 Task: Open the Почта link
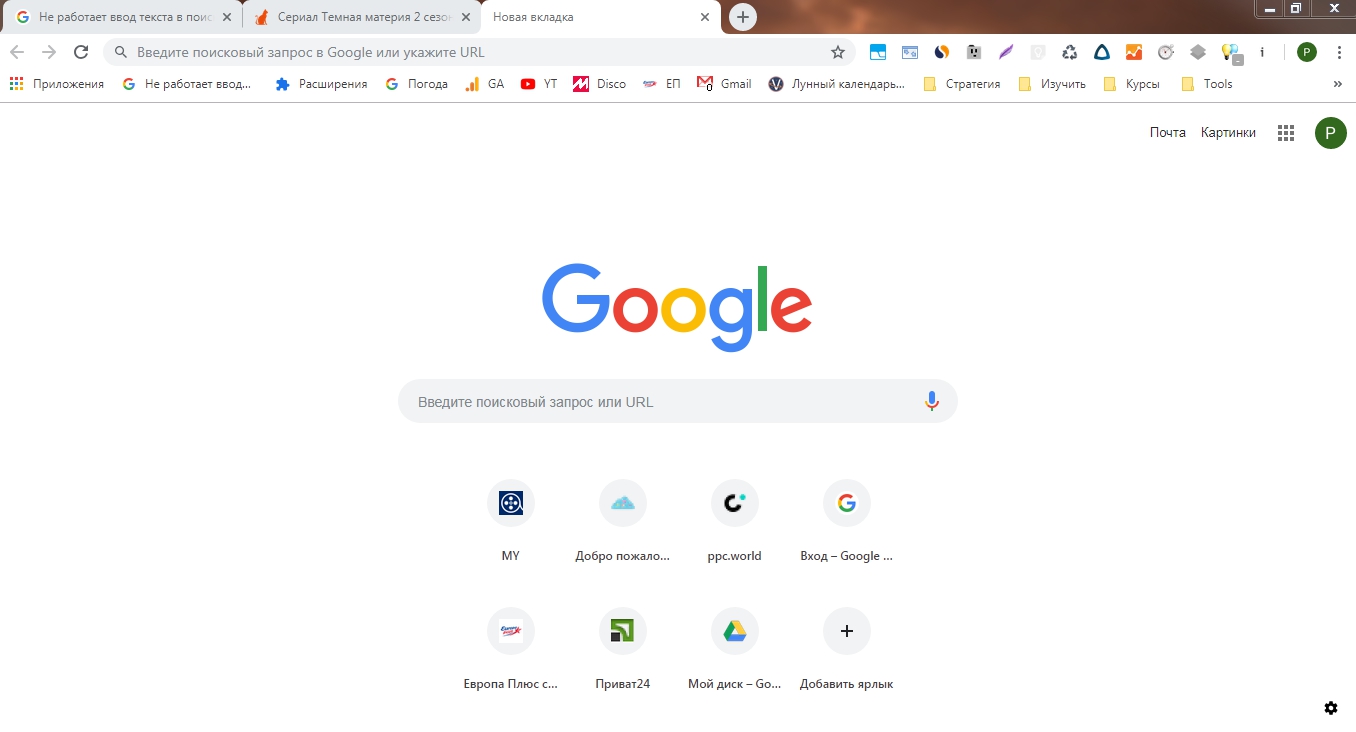click(x=1167, y=132)
